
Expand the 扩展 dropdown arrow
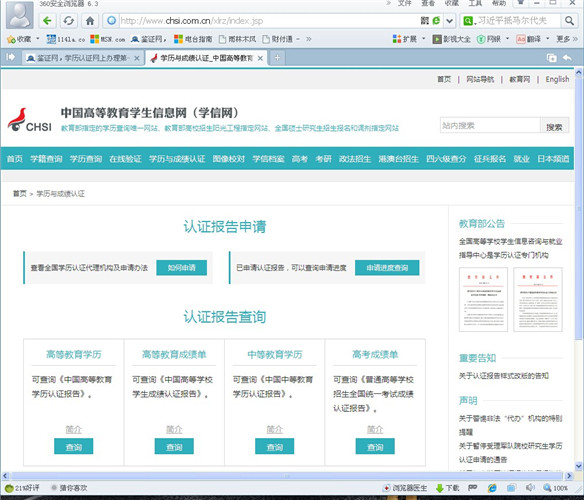(423, 39)
